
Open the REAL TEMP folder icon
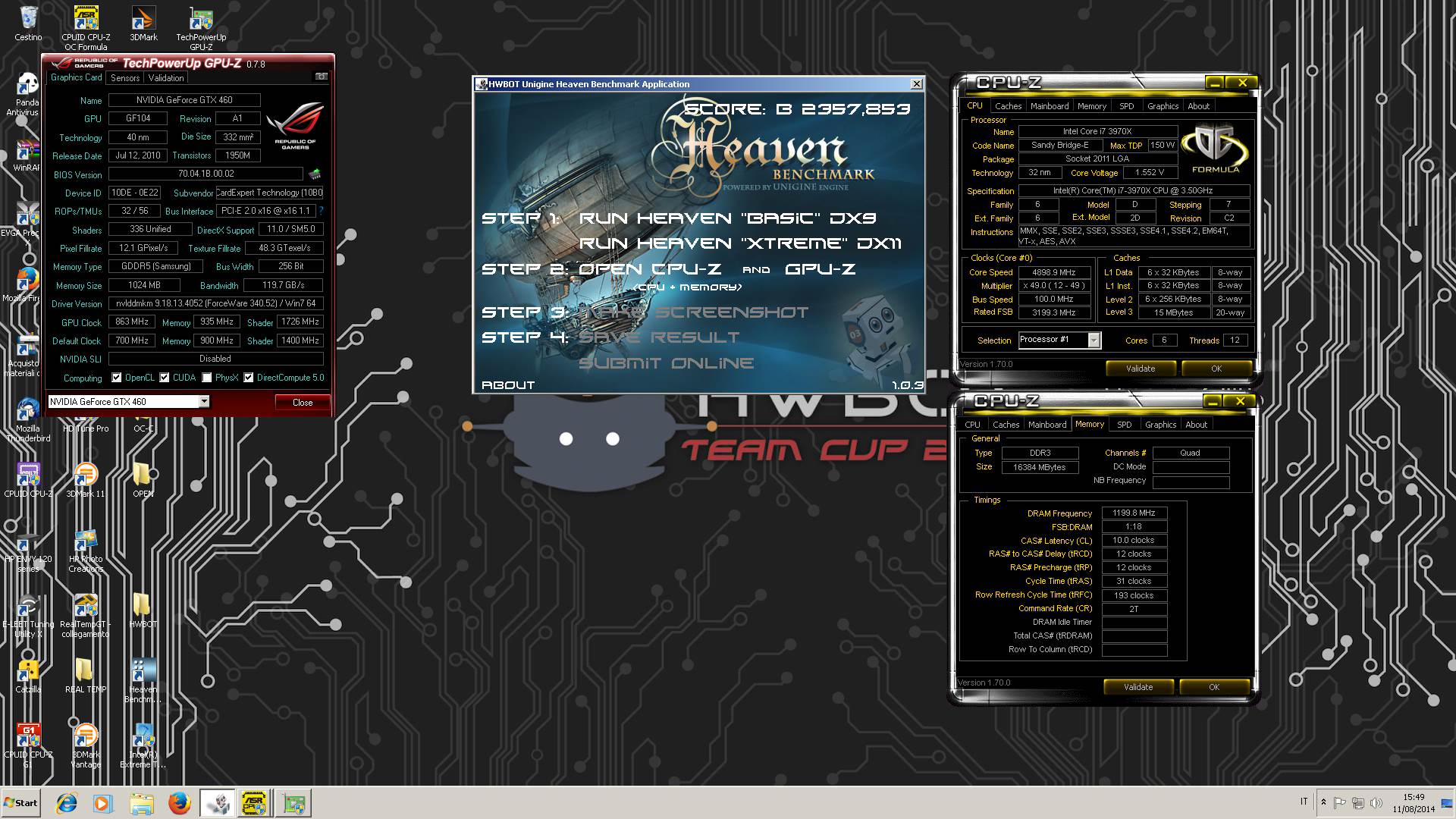(x=86, y=676)
